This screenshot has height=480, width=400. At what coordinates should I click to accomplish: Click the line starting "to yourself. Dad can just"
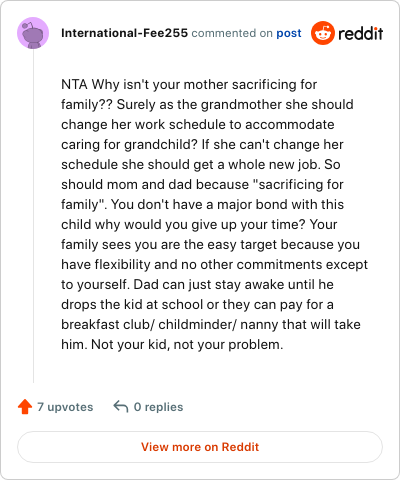(197, 285)
